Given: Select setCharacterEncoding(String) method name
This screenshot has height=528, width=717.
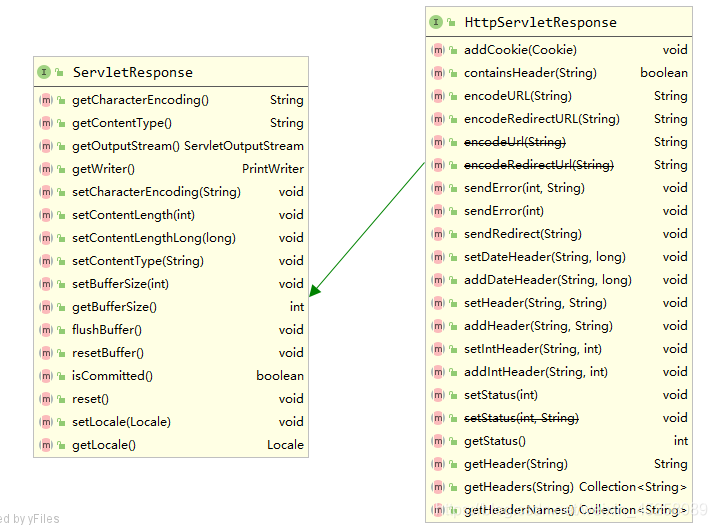Looking at the screenshot, I should pyautogui.click(x=156, y=192).
